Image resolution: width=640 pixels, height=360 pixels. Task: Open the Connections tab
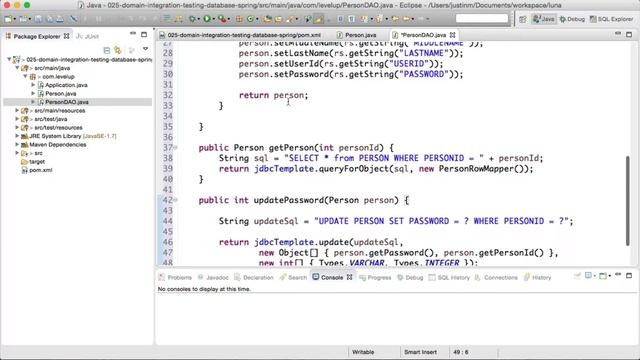[x=496, y=277]
